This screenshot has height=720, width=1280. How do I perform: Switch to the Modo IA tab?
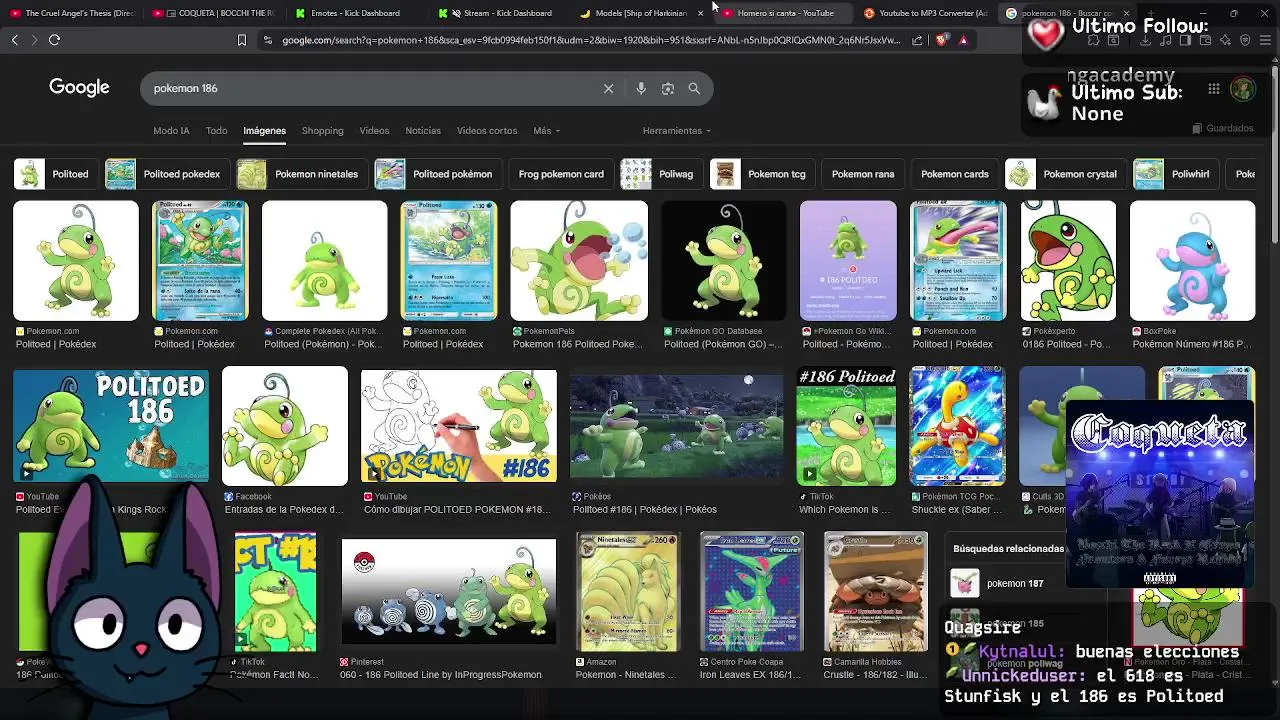171,130
